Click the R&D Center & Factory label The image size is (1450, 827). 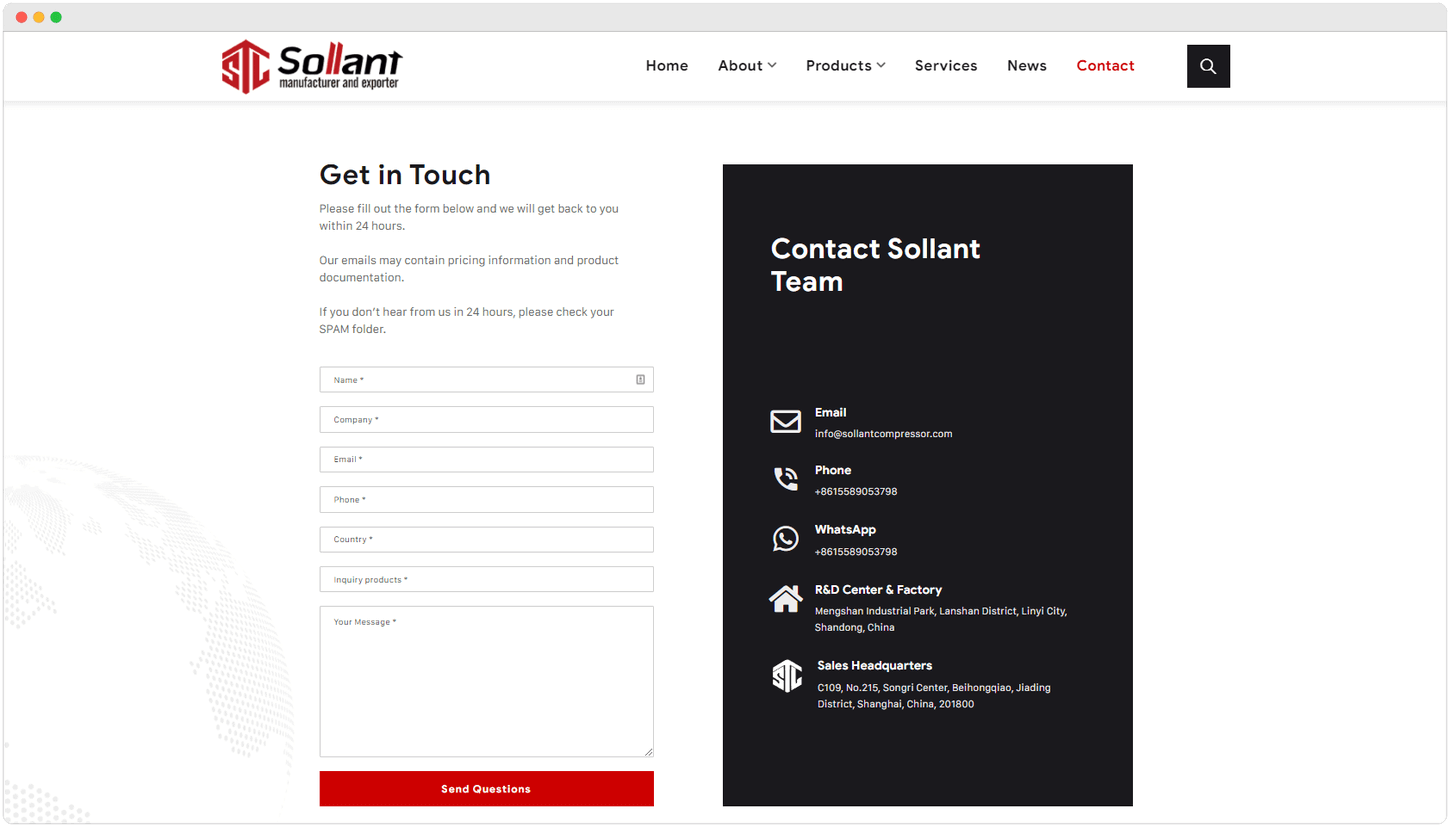878,590
